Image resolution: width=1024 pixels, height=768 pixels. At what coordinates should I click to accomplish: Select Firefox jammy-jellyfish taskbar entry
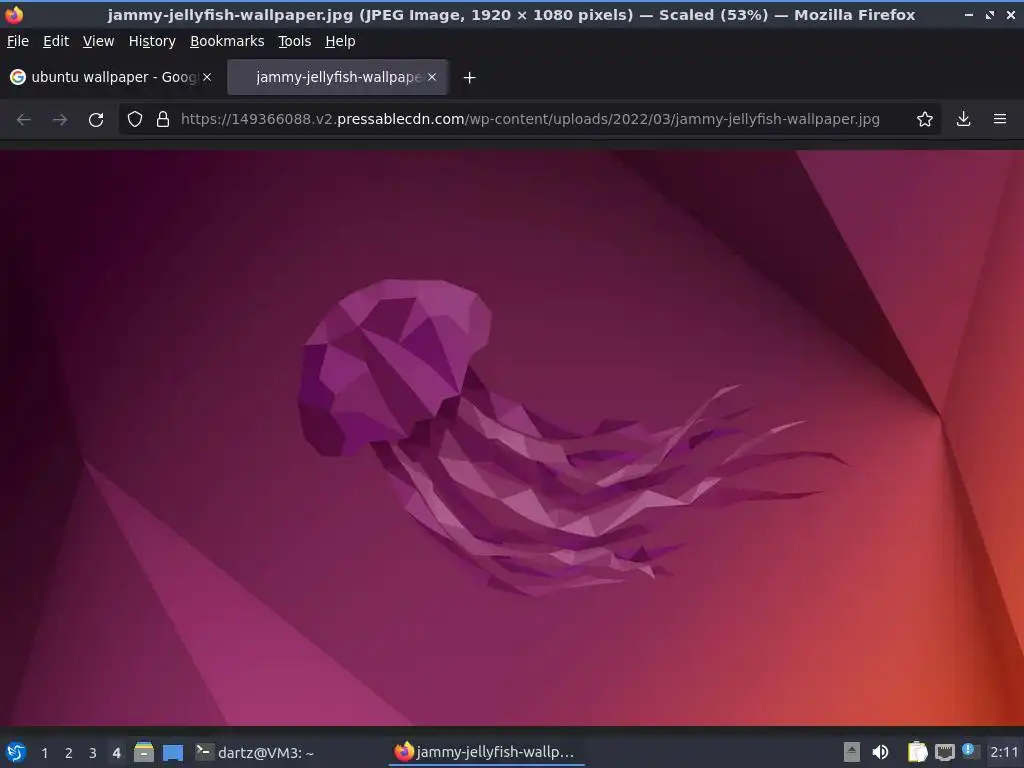click(x=486, y=752)
